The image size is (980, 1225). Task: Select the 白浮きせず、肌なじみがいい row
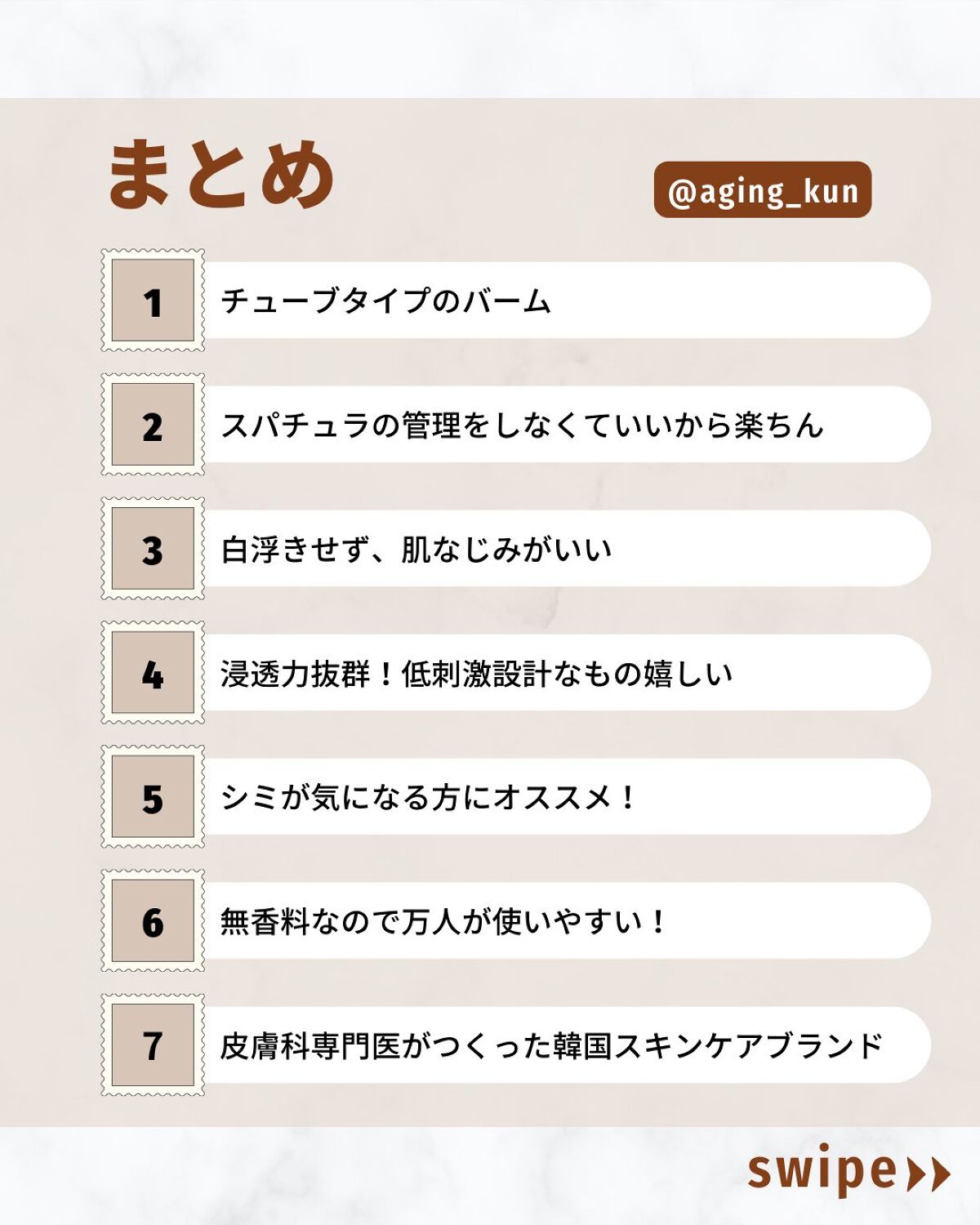coord(563,549)
